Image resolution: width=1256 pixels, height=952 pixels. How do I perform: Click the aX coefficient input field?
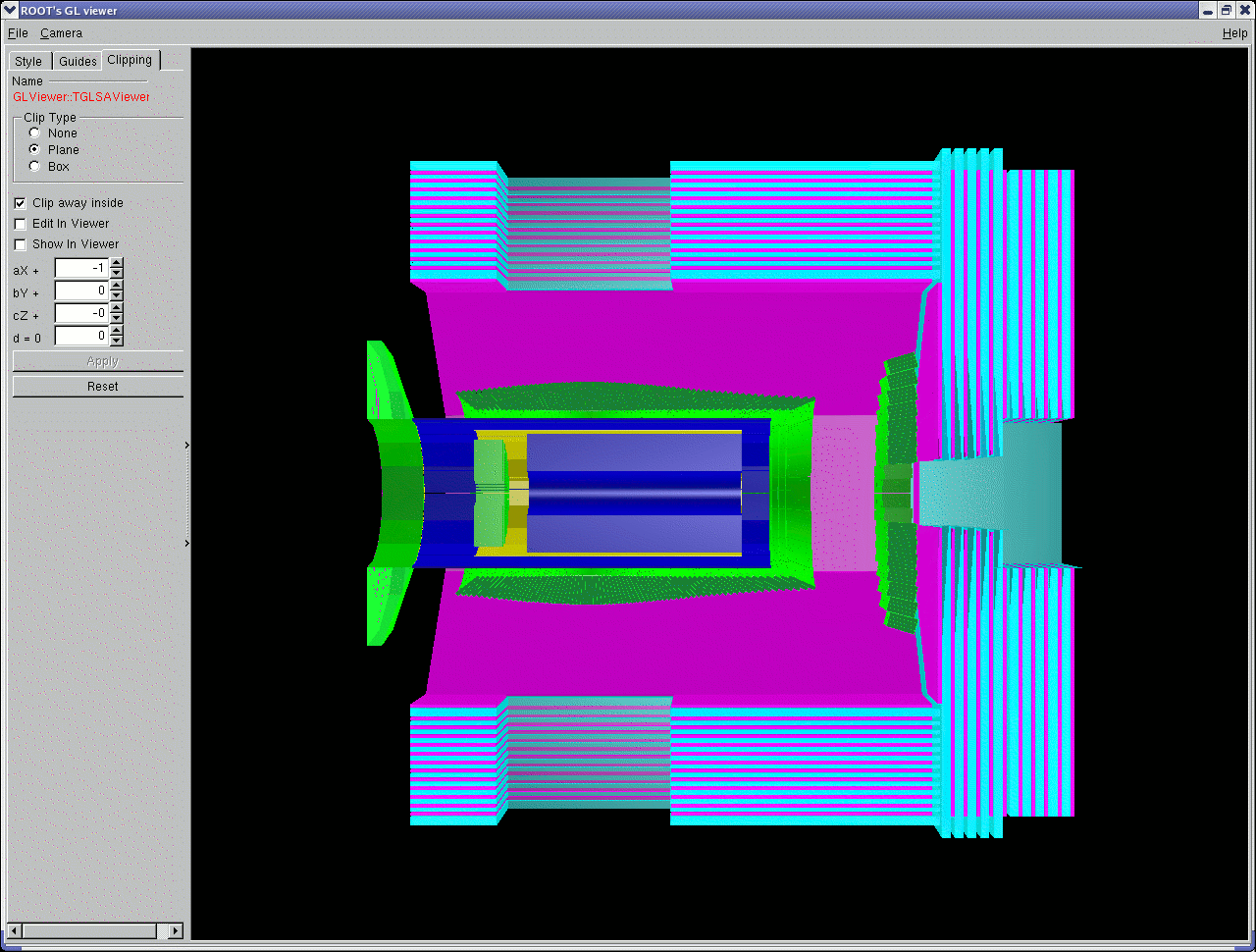(81, 268)
